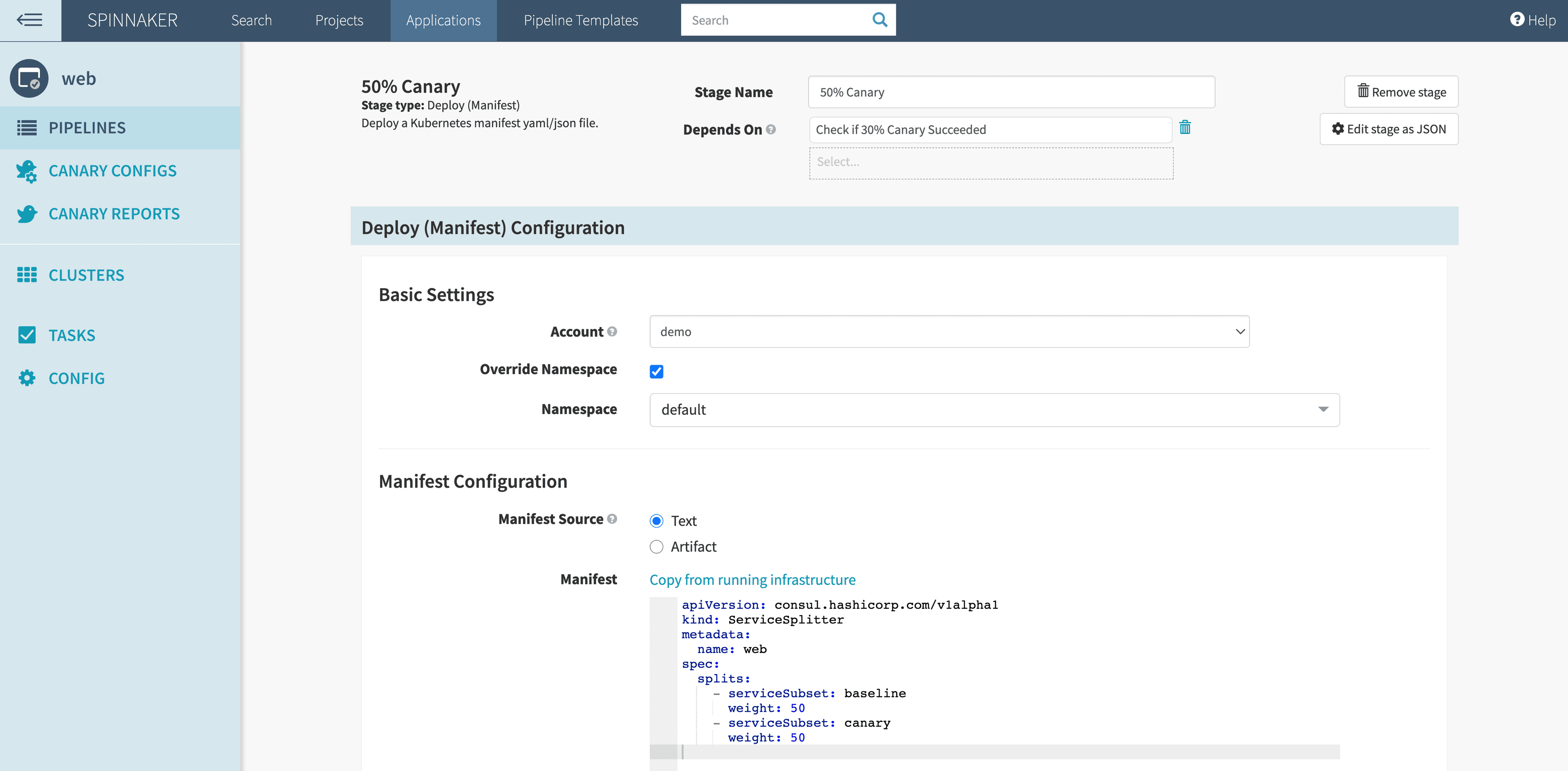Screen dimensions: 1568x771
Task: Click the Depends On help icon
Action: coord(771,129)
